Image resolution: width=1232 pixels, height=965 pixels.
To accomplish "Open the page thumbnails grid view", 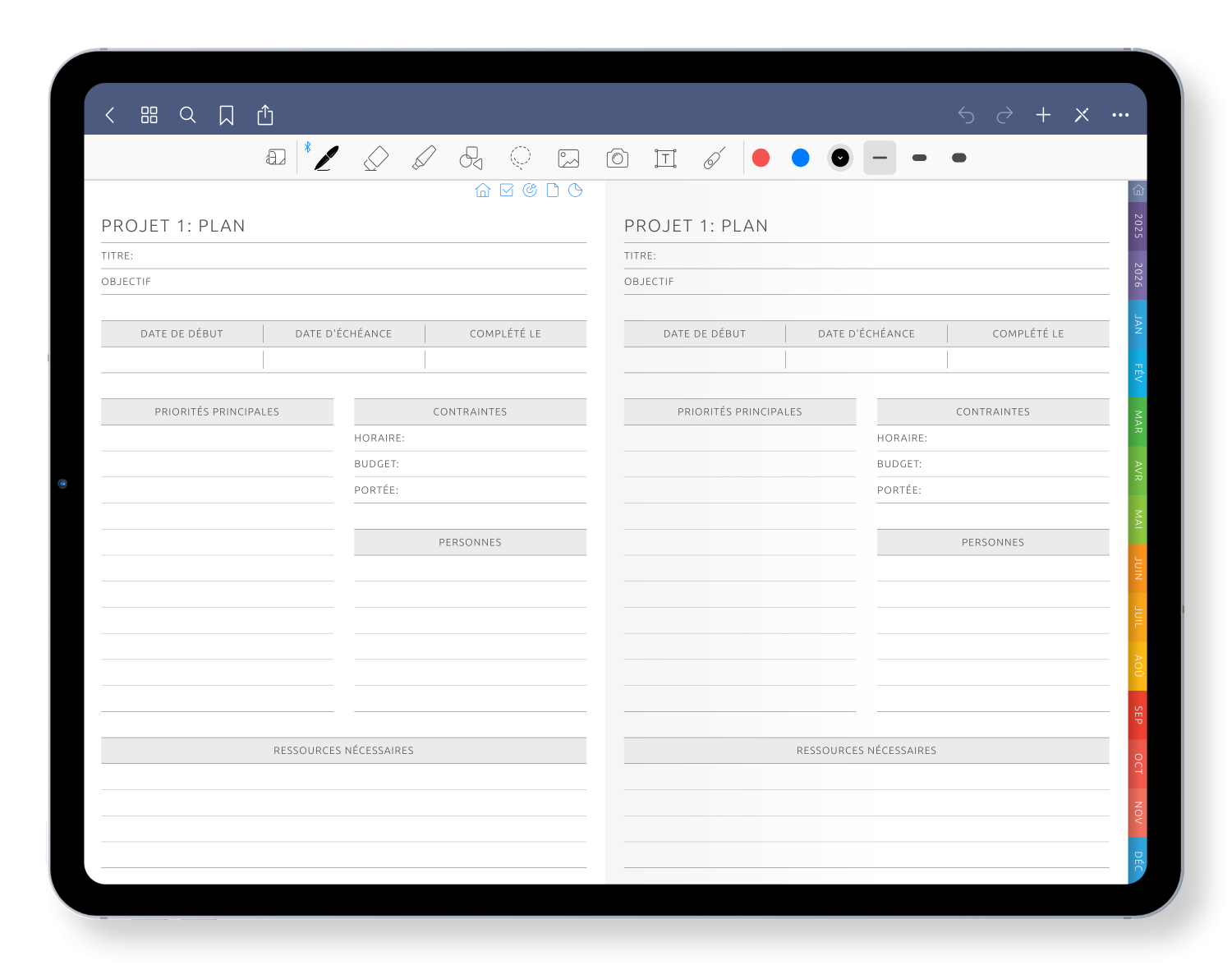I will coord(149,115).
